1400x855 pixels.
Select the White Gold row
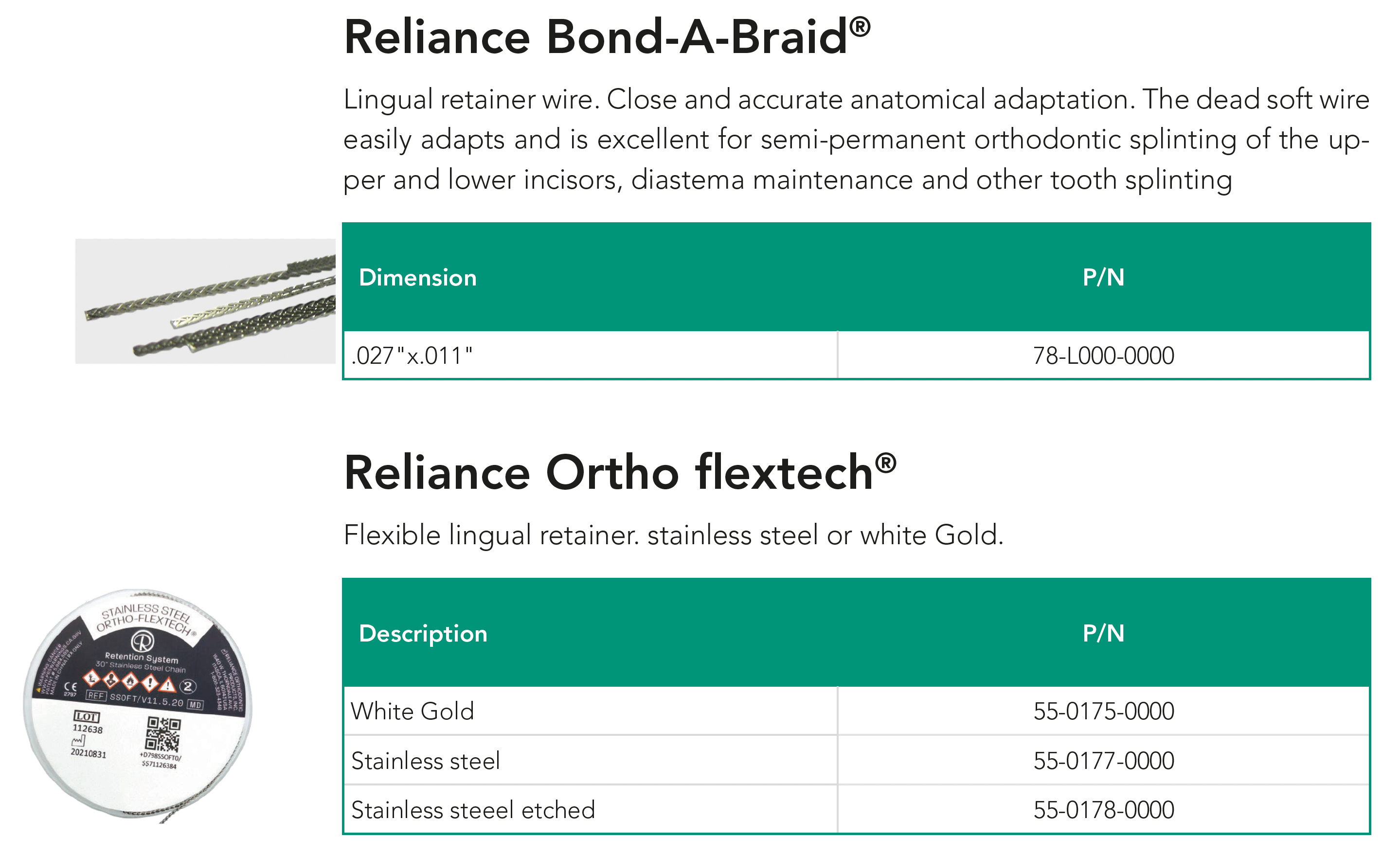click(413, 711)
